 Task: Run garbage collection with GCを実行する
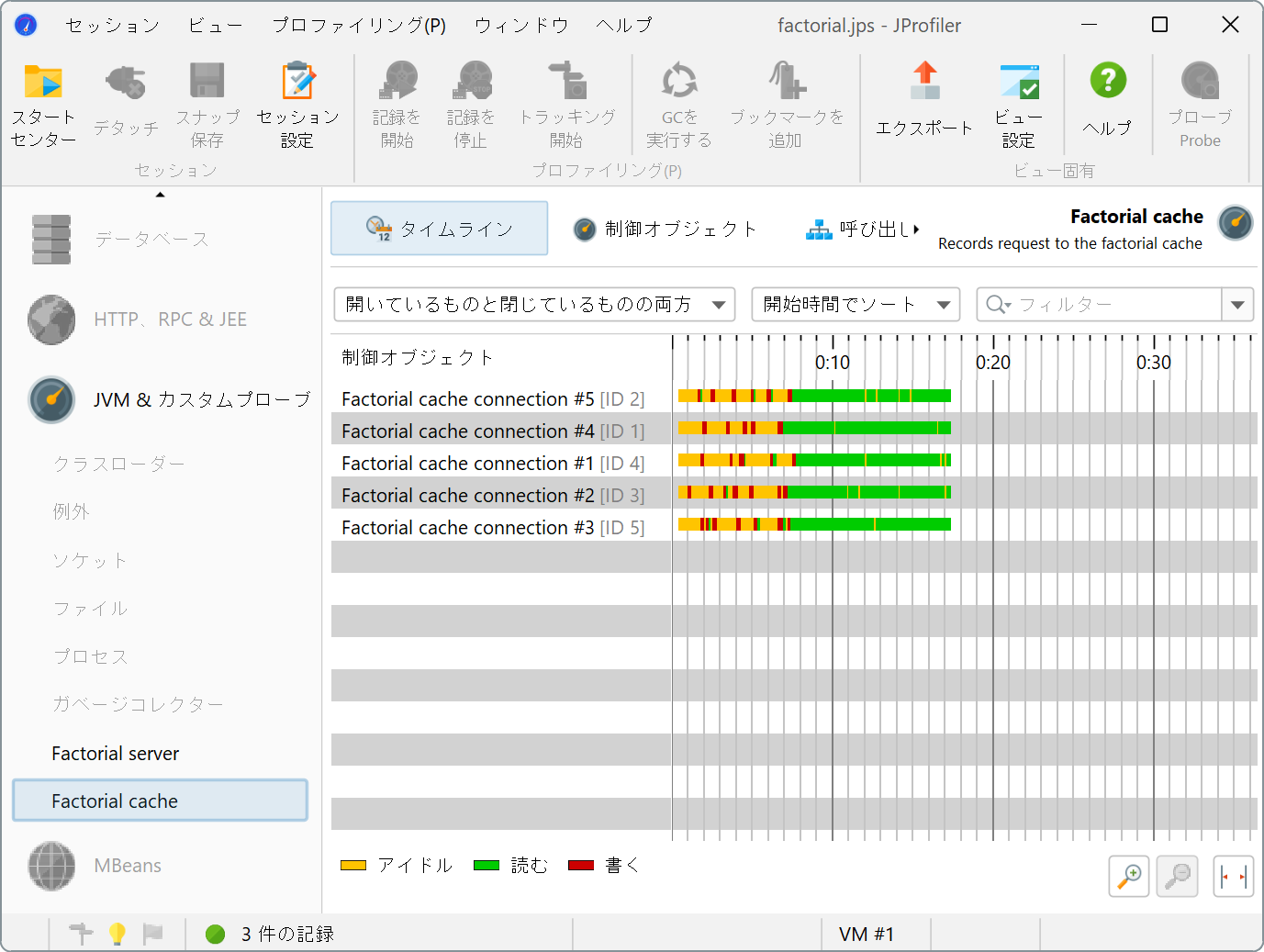[x=679, y=81]
